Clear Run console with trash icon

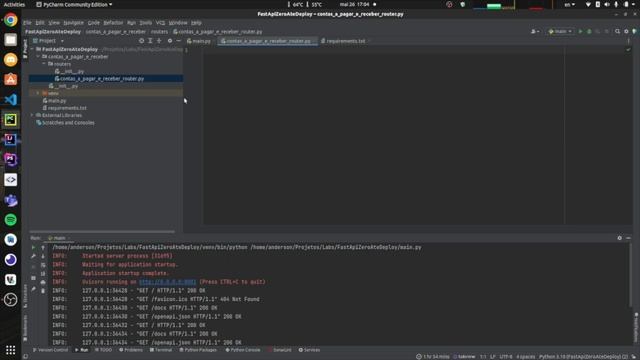click(43, 291)
